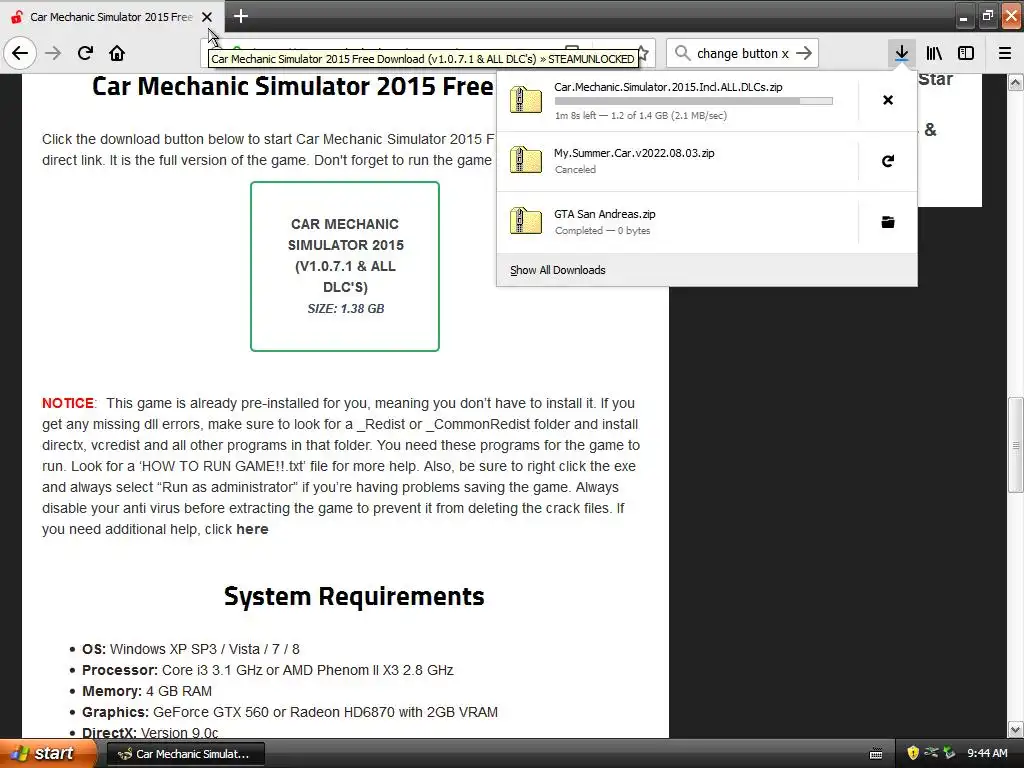Click the 'Memory: 4 GB RAM' requirement
The height and width of the screenshot is (768, 1024).
147,691
